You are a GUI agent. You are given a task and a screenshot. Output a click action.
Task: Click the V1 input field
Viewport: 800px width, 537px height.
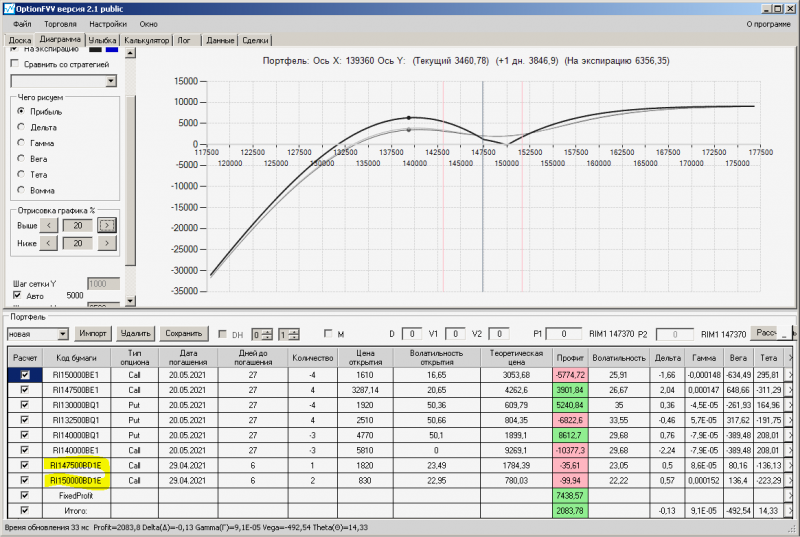[455, 334]
